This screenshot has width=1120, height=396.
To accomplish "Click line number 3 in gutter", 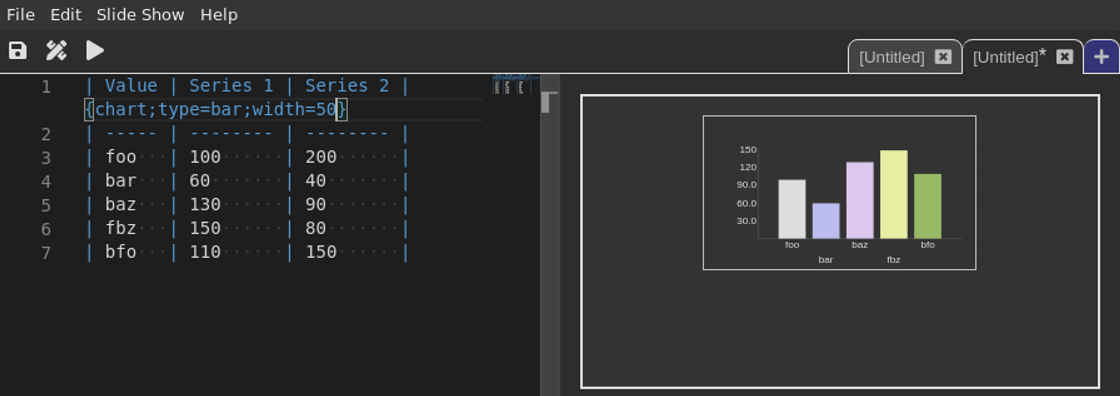I will point(46,157).
